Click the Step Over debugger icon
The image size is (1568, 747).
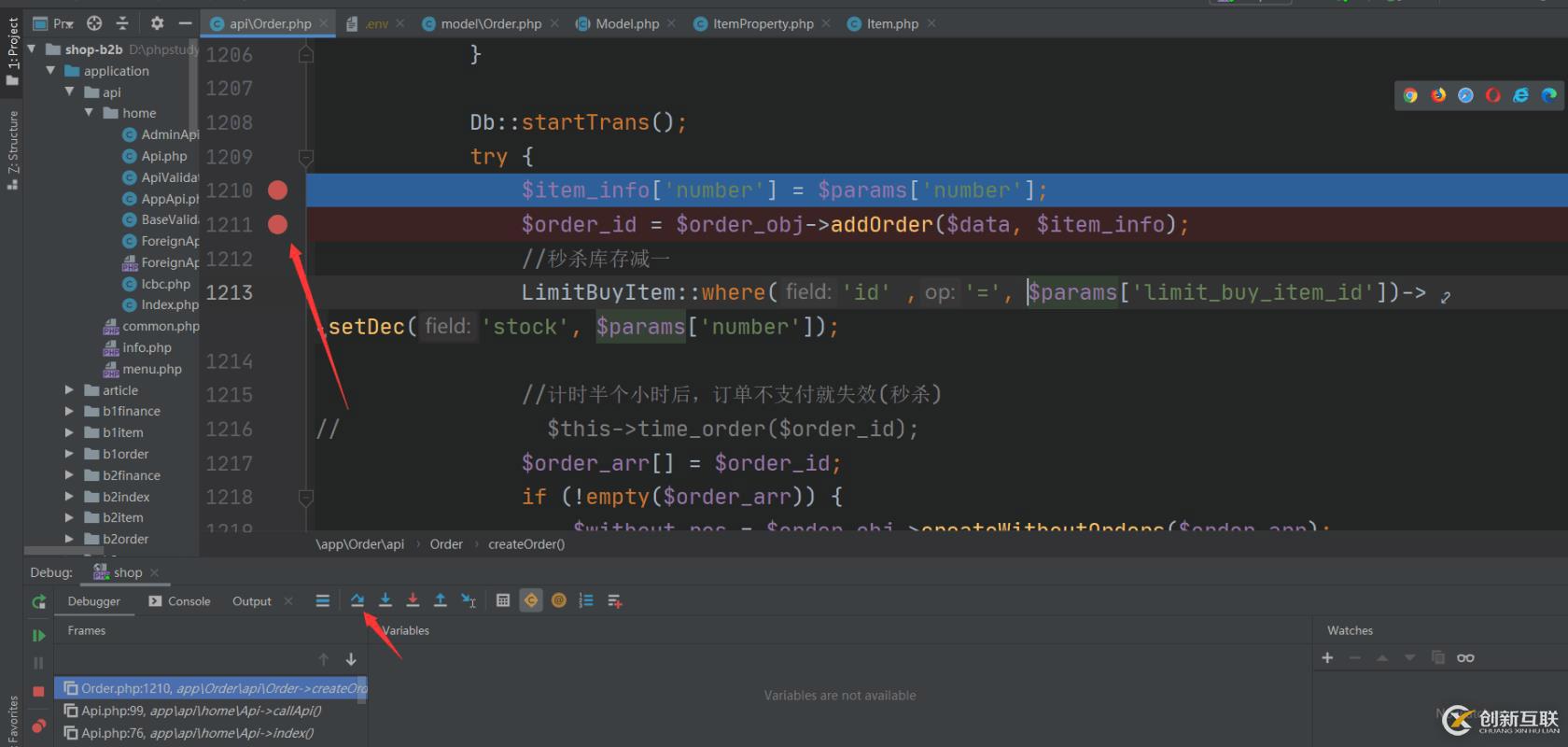(x=357, y=600)
